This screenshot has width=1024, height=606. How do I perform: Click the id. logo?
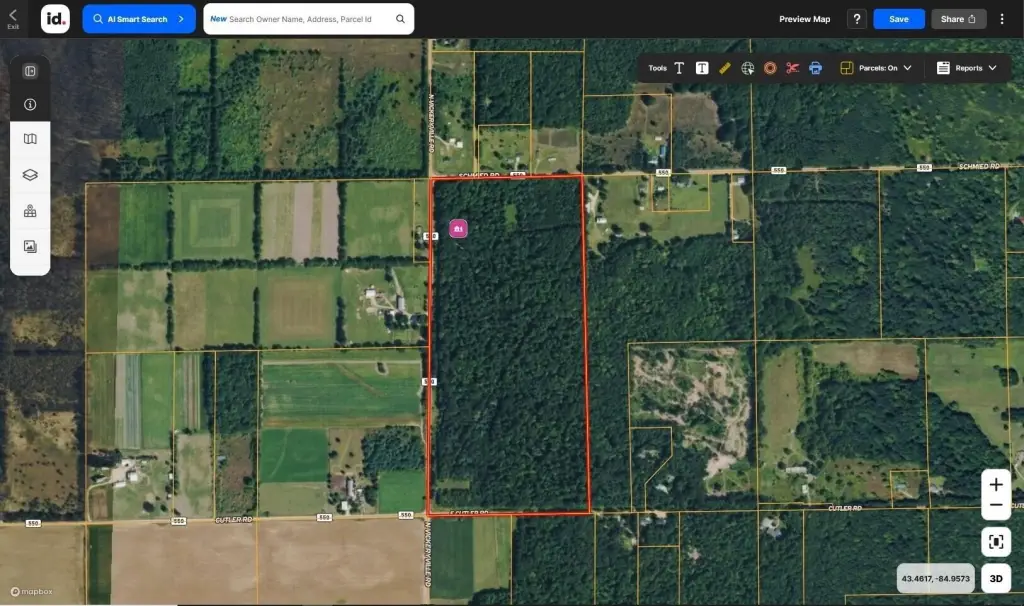point(56,19)
